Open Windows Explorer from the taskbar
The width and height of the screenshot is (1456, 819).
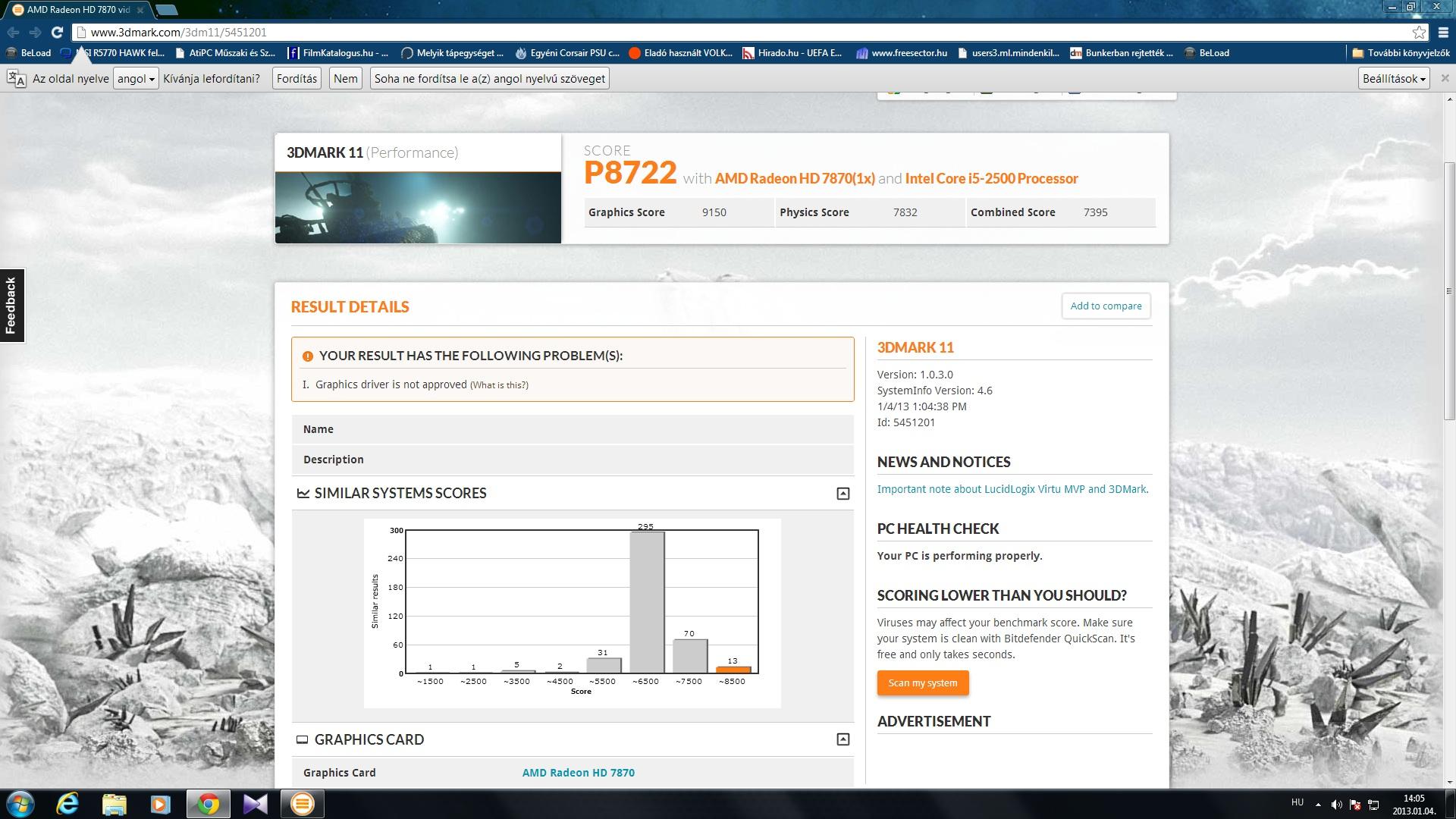pos(114,804)
